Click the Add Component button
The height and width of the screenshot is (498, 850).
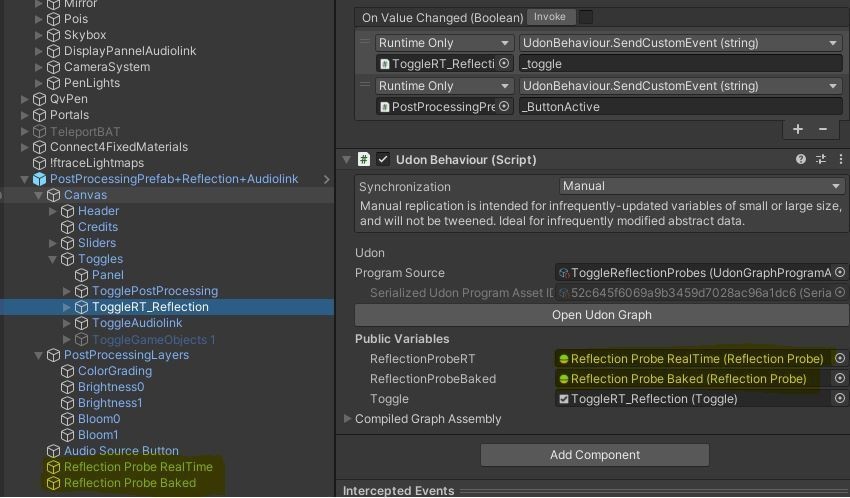tap(595, 455)
